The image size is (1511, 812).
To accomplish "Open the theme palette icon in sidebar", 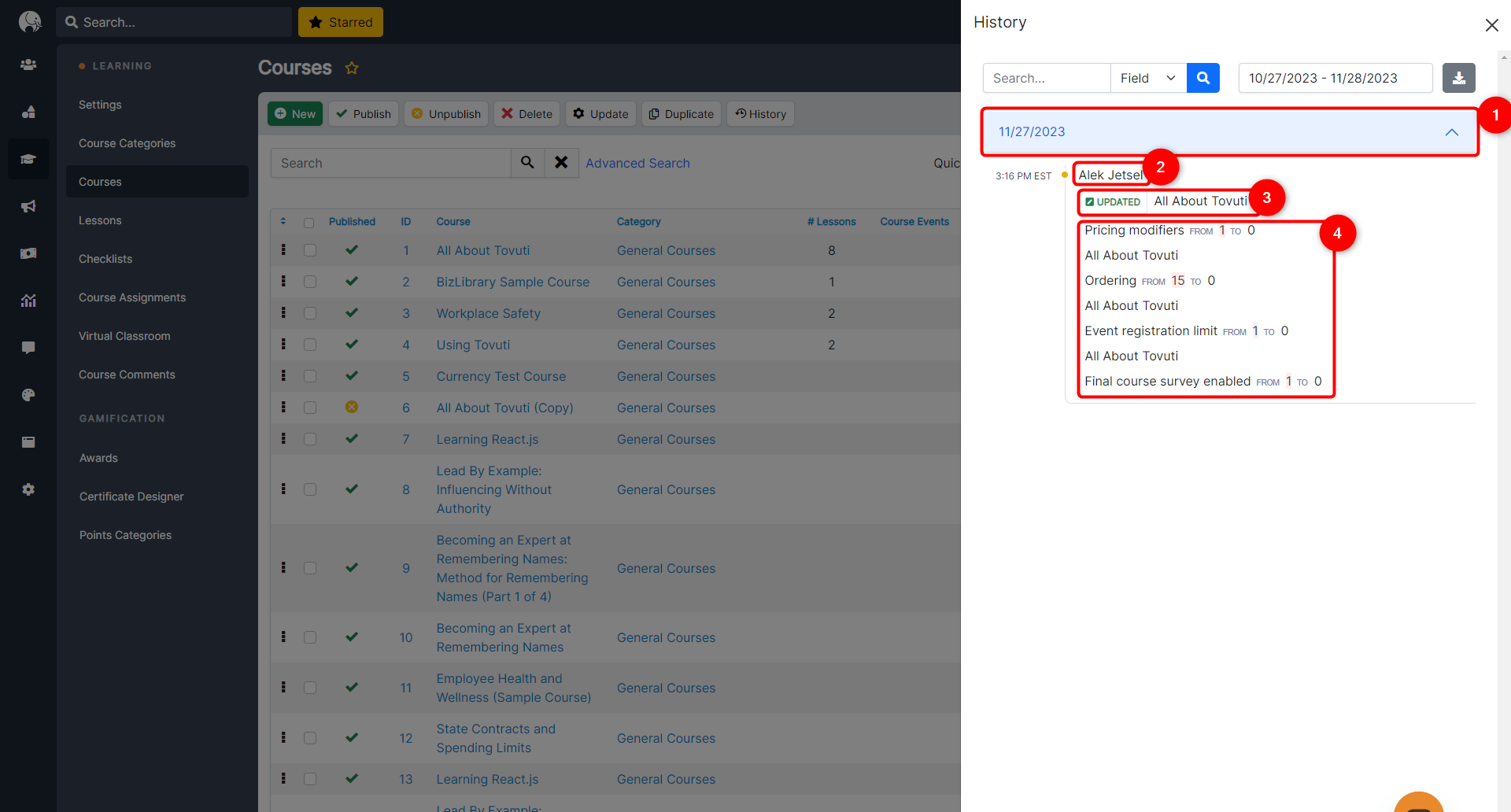I will [28, 395].
